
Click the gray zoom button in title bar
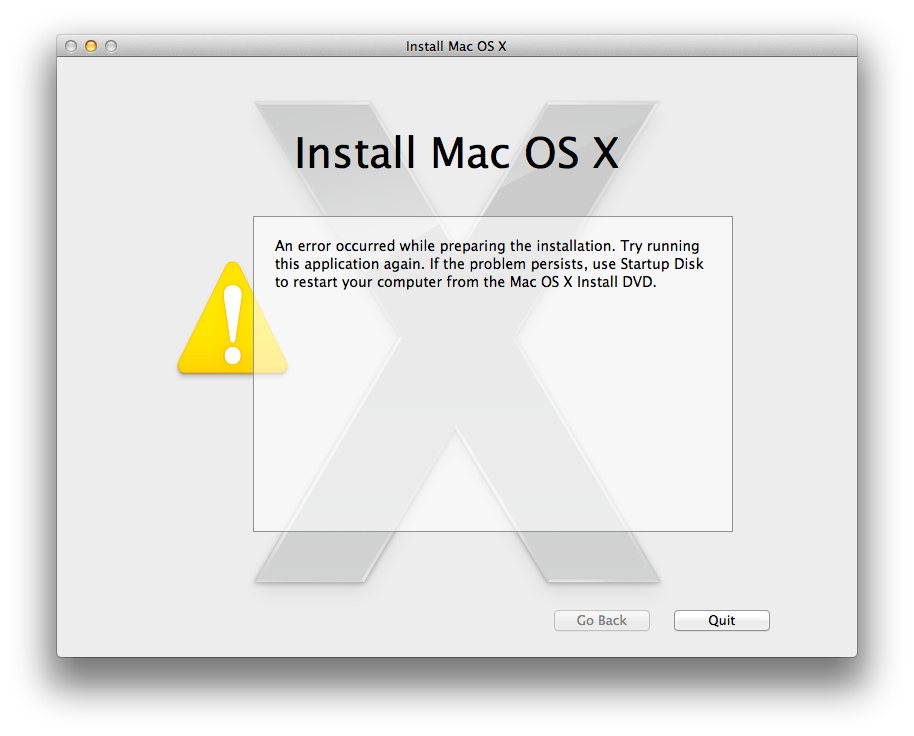pos(111,46)
